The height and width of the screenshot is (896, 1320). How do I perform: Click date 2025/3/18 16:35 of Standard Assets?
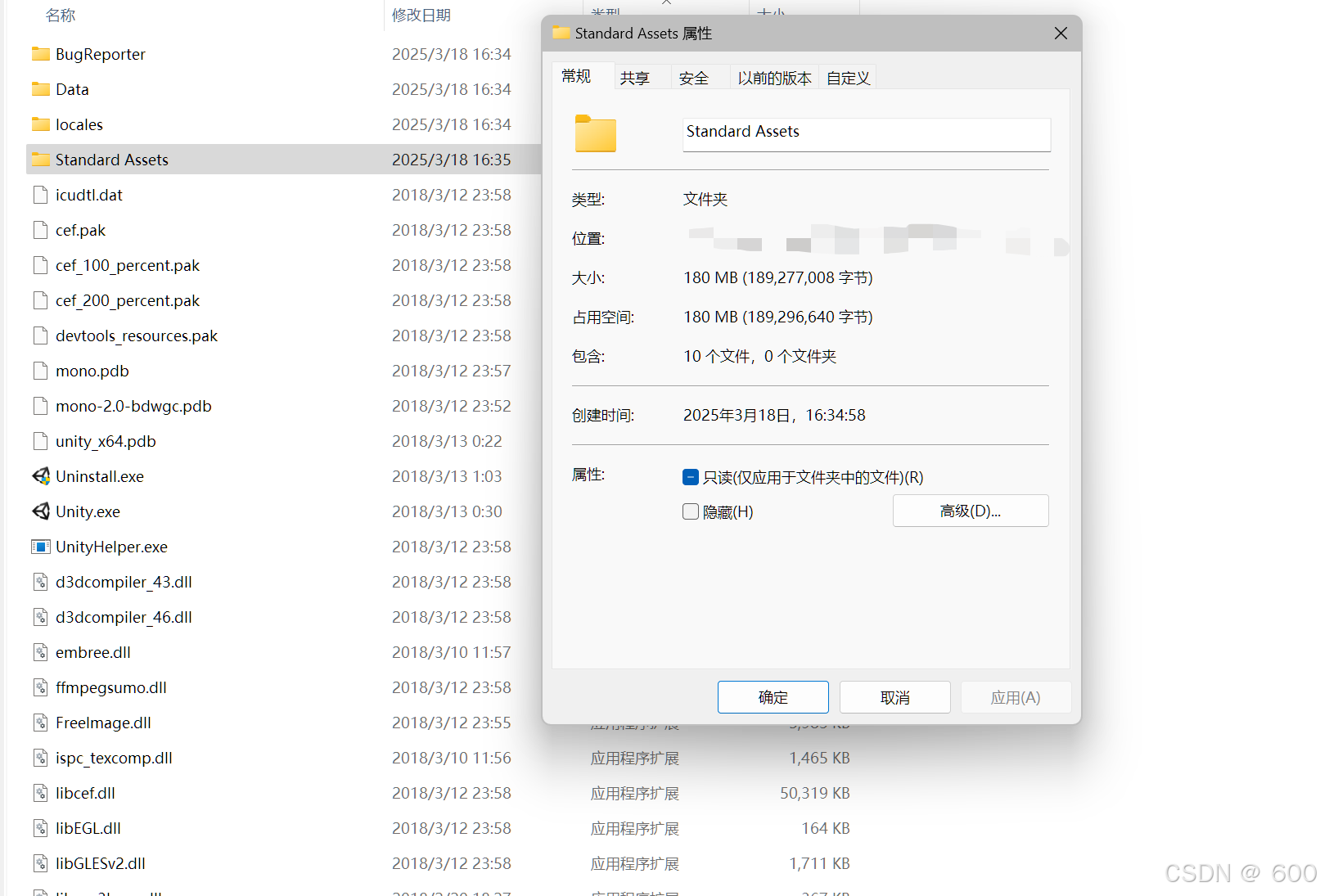452,160
